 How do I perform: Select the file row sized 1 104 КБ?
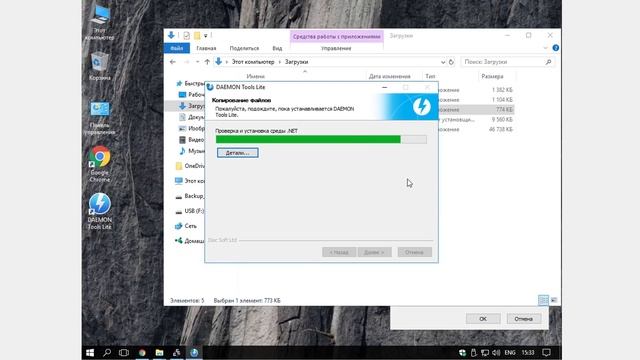(476, 100)
